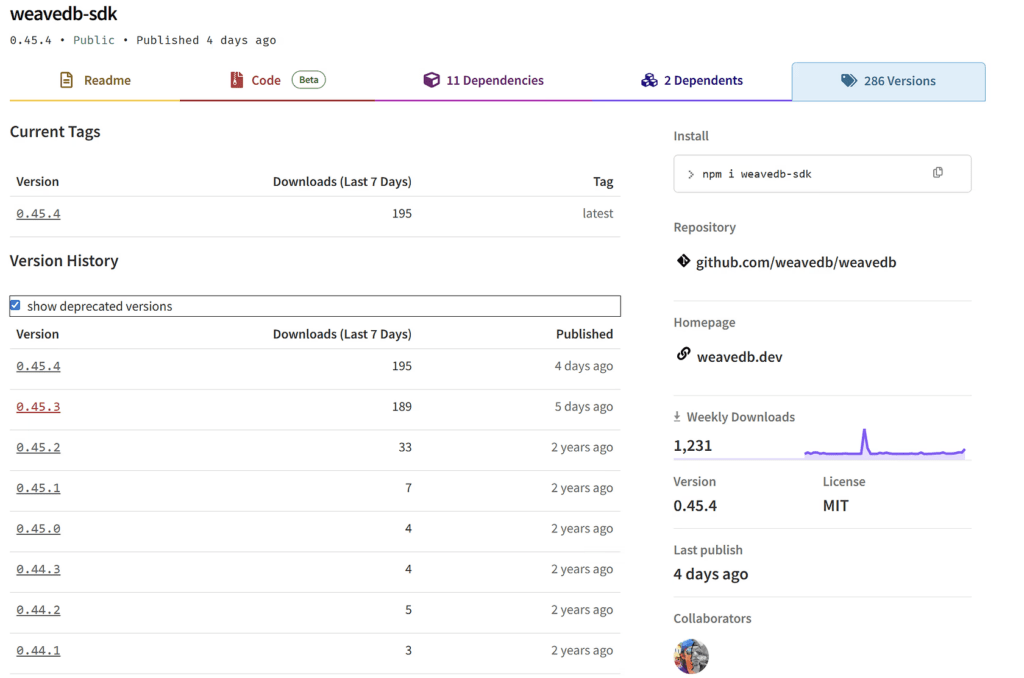1024x678 pixels.
Task: Click the Code file icon
Action: pos(236,80)
